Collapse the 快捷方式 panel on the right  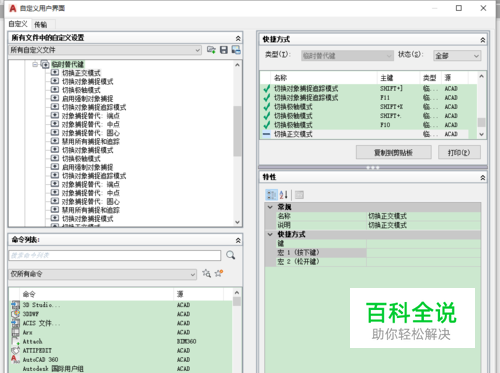point(482,40)
